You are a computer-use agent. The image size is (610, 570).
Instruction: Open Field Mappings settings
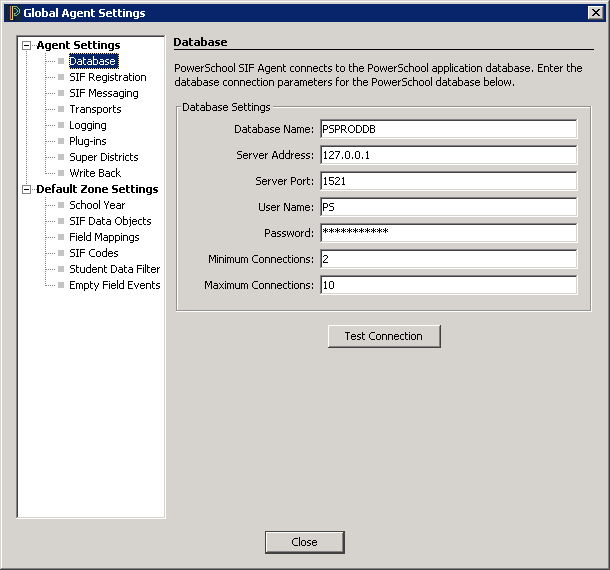pos(104,237)
